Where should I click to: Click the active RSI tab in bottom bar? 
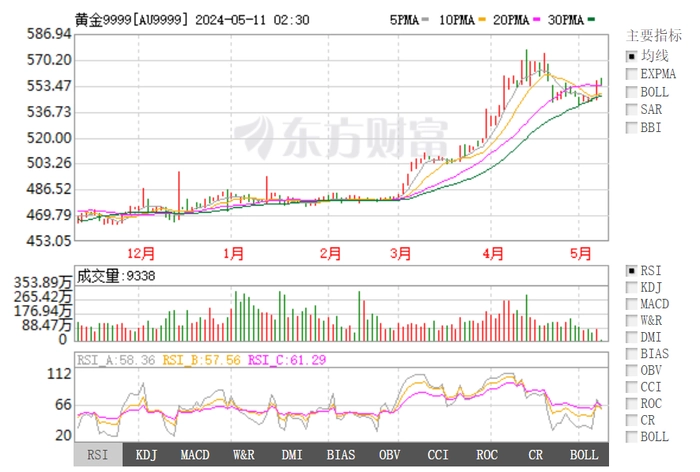pyautogui.click(x=98, y=455)
